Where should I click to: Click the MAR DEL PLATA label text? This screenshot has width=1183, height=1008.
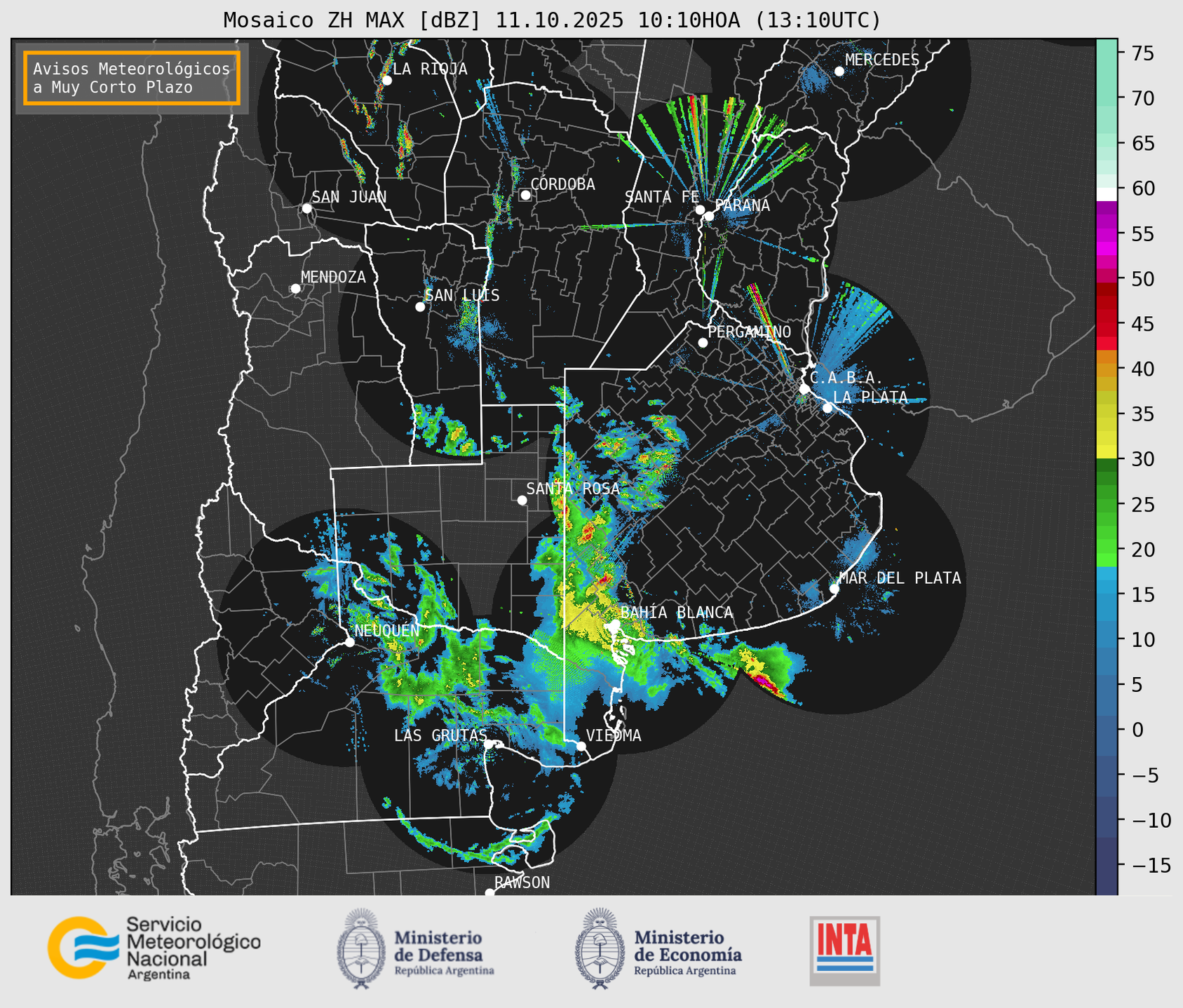900,578
